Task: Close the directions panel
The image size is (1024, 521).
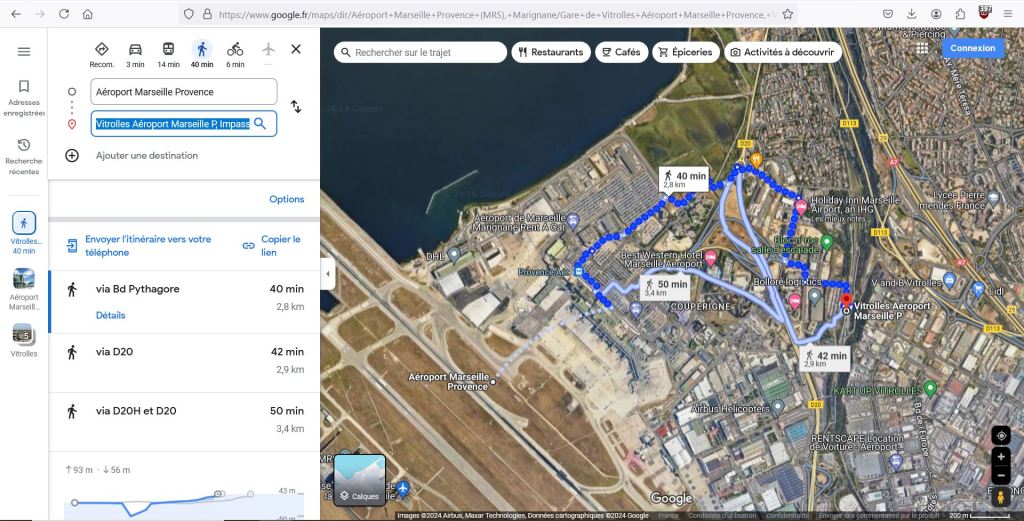Action: pyautogui.click(x=296, y=49)
